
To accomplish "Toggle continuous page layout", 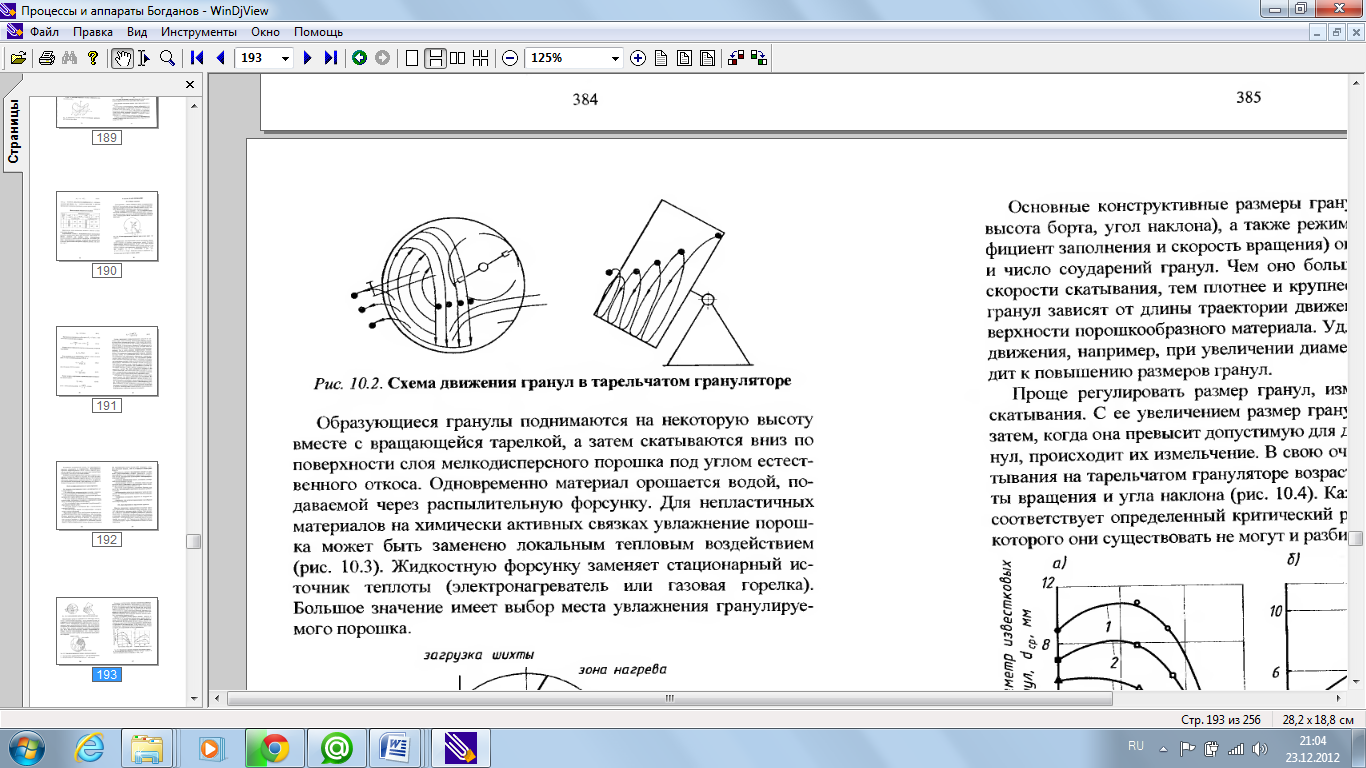I will (435, 58).
